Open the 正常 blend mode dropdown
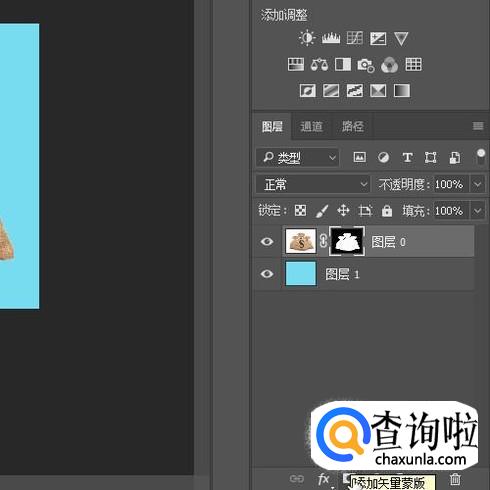 tap(313, 184)
